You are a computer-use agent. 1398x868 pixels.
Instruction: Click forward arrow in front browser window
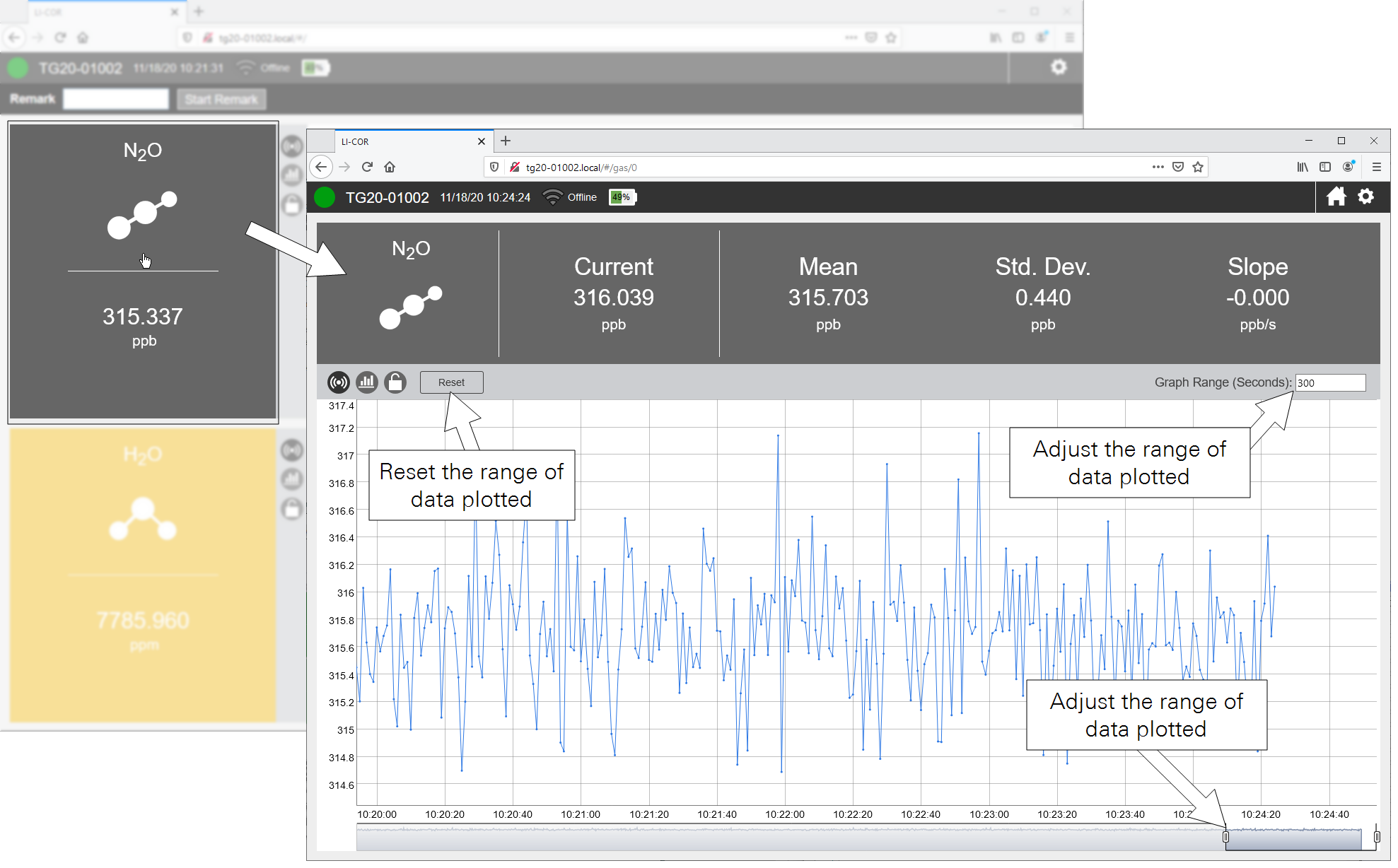[x=344, y=167]
